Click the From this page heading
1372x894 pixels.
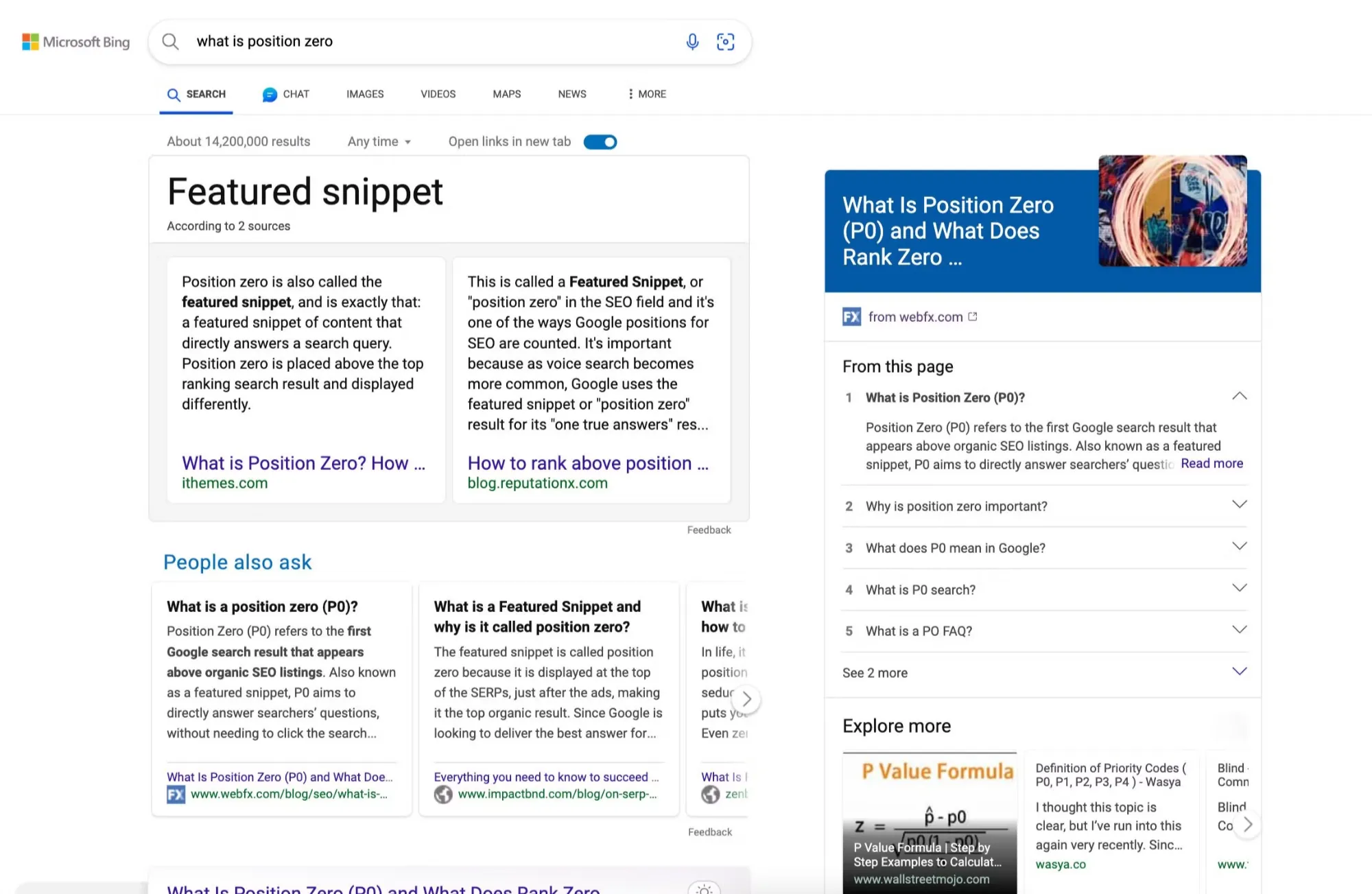[897, 367]
